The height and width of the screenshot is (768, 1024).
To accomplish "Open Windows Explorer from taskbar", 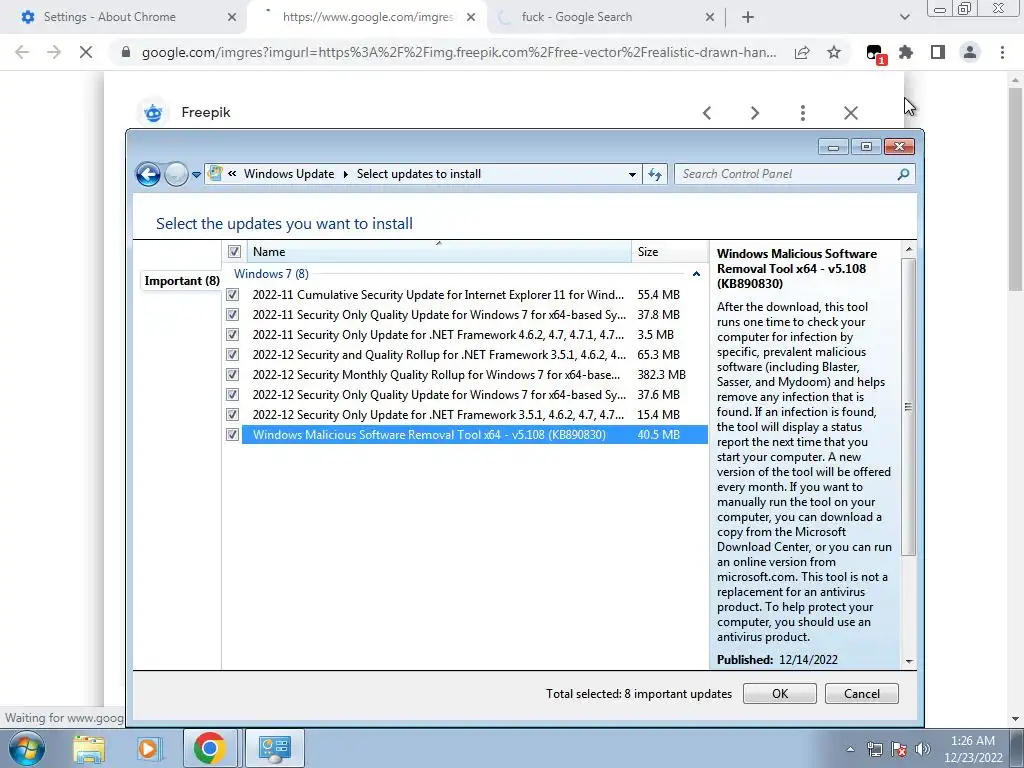I will [89, 748].
